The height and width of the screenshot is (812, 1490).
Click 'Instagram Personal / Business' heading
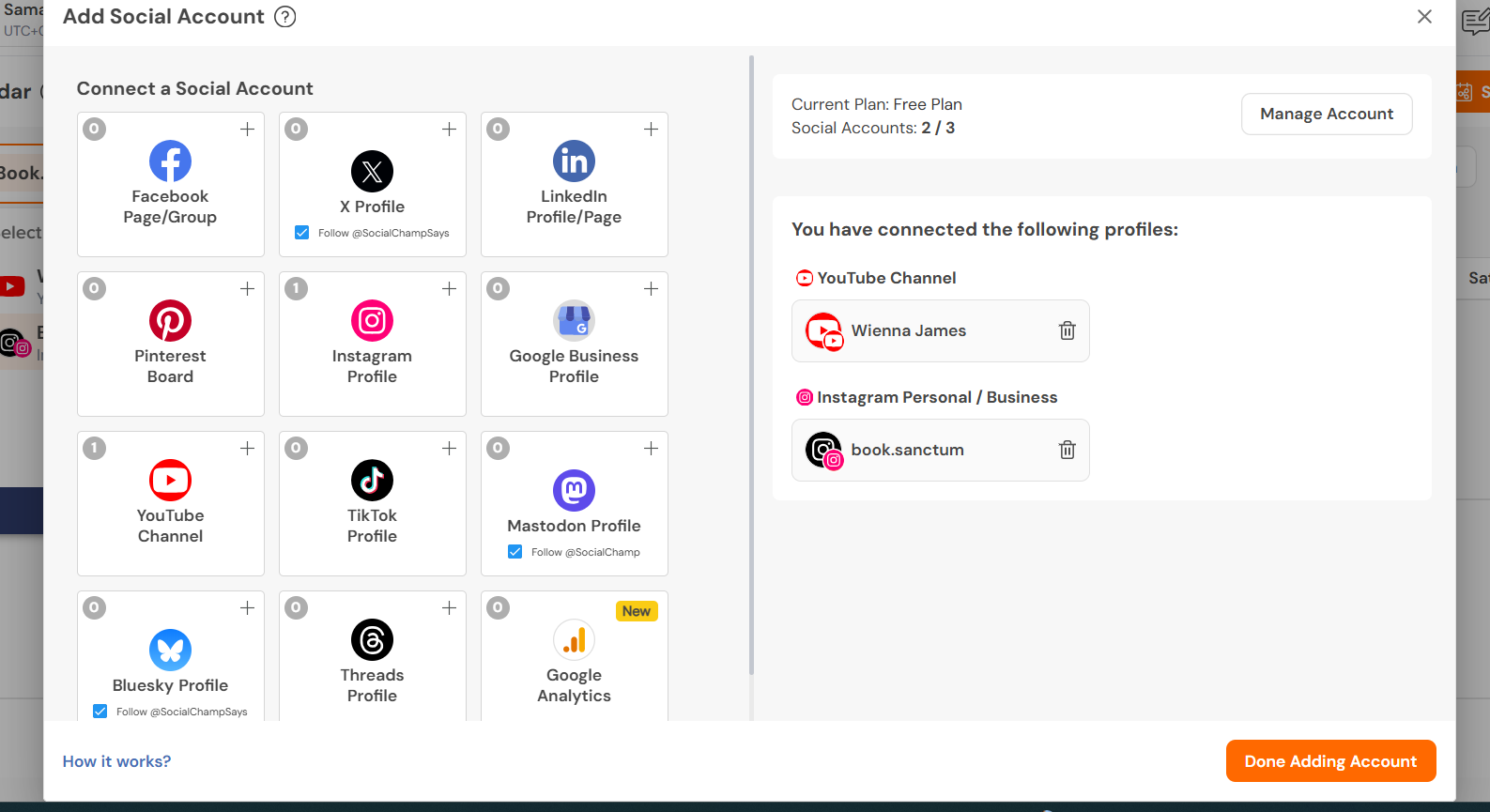pos(937,397)
